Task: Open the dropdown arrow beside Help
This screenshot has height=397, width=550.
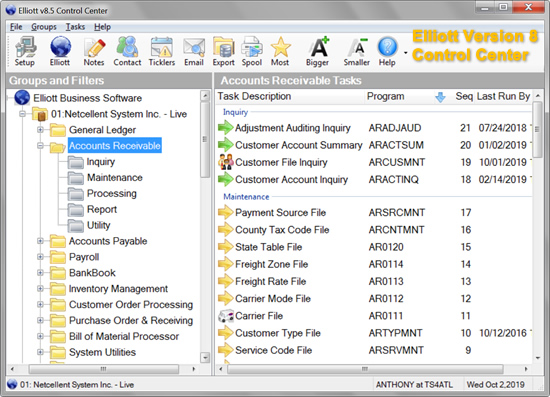Action: click(405, 53)
